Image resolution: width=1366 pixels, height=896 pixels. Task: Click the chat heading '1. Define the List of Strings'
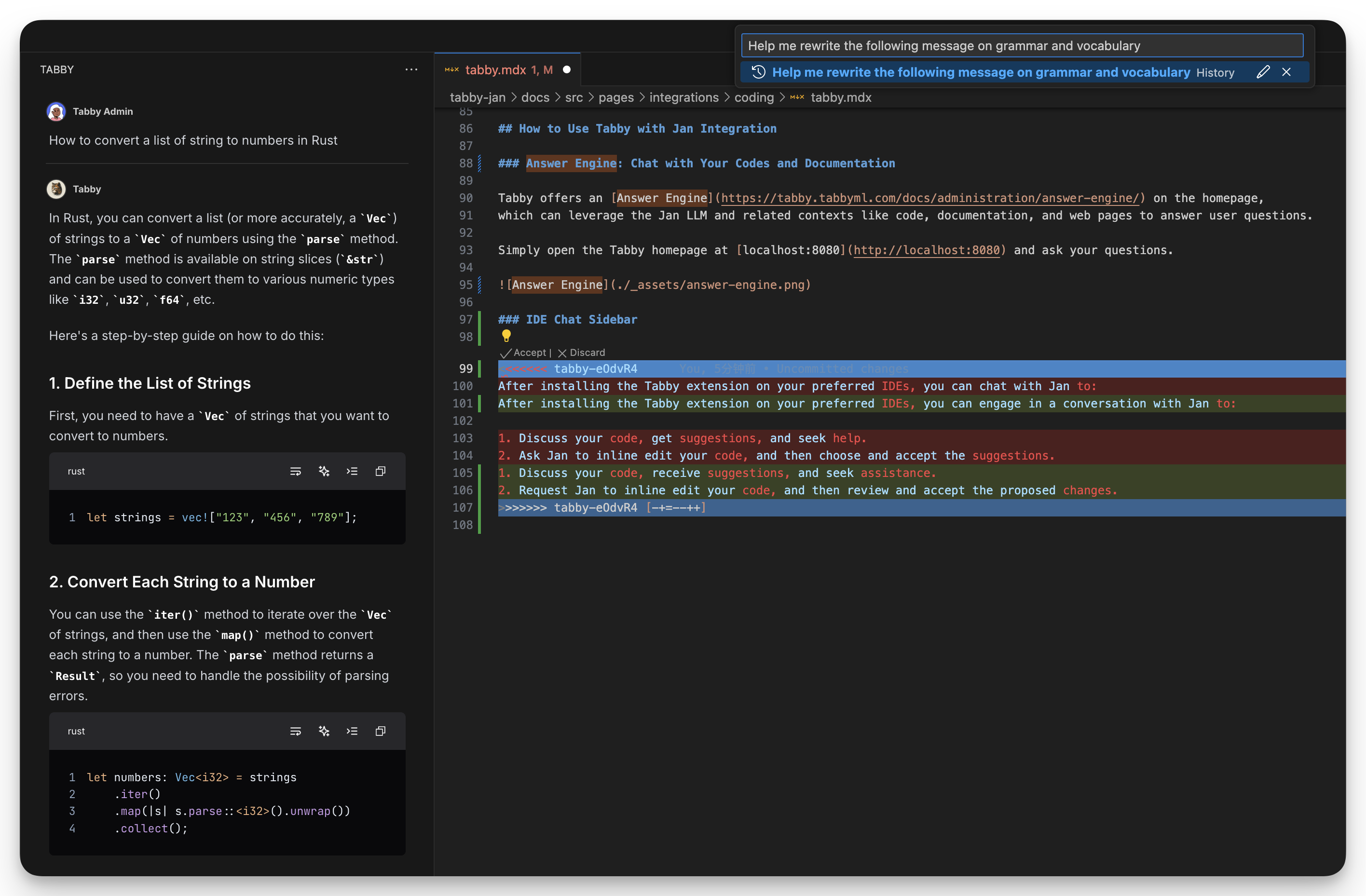[x=150, y=383]
